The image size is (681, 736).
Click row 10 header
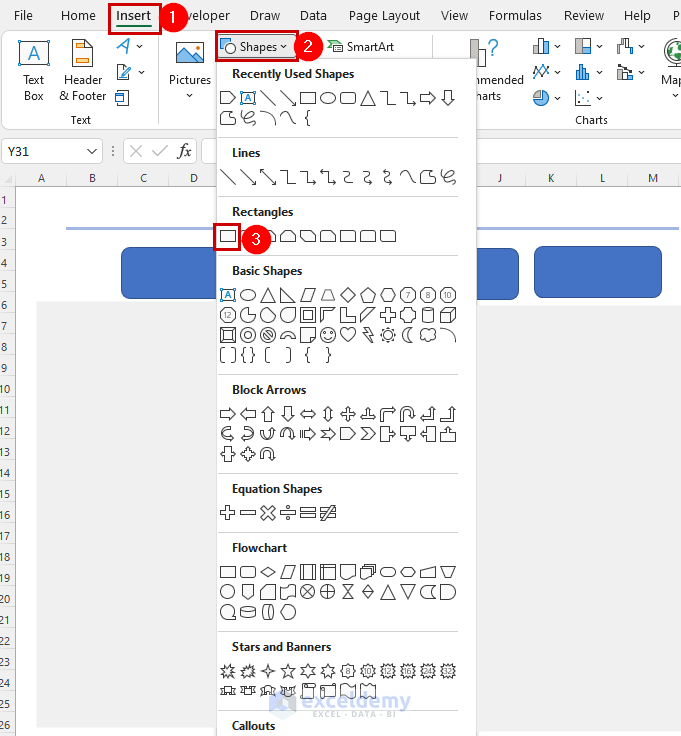(x=5, y=389)
